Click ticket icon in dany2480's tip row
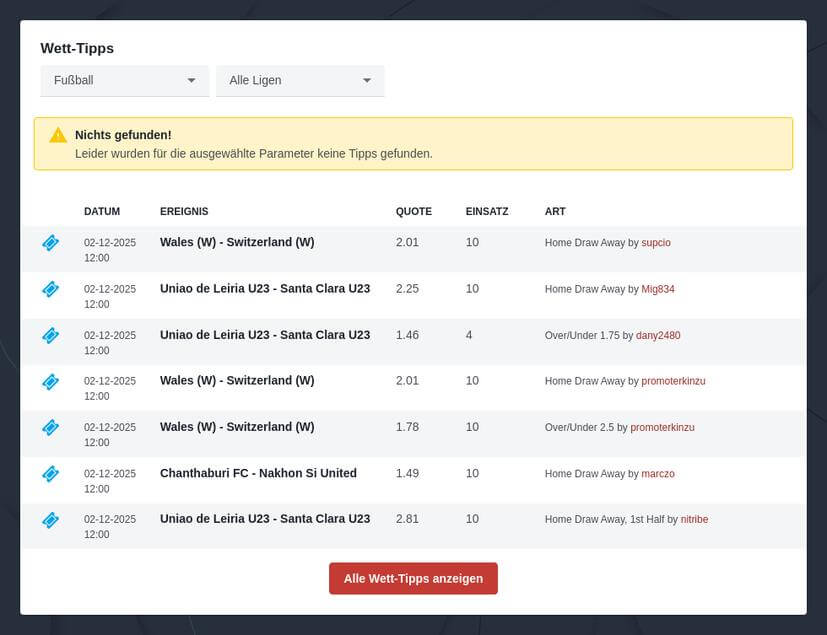This screenshot has height=635, width=827. pyautogui.click(x=50, y=335)
